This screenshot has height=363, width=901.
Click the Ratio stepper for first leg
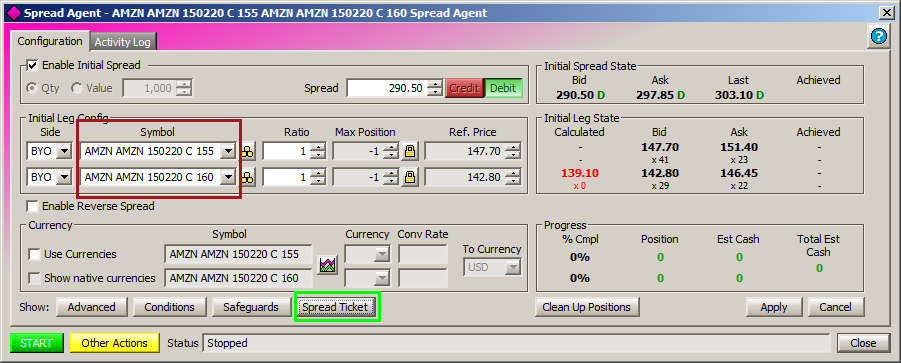318,152
